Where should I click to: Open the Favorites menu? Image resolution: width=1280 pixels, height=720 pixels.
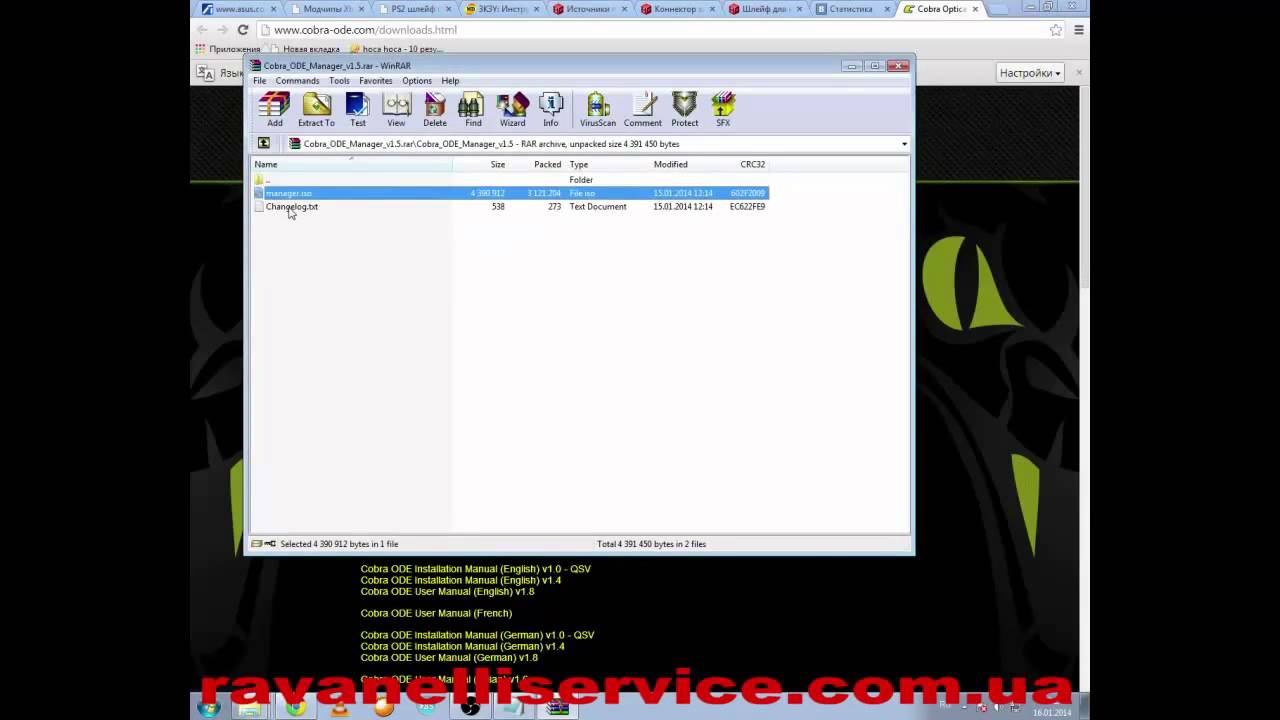click(x=376, y=81)
